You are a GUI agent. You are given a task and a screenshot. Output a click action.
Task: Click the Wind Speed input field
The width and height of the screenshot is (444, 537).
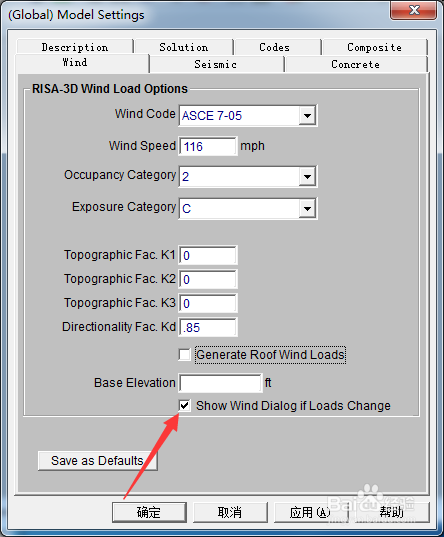click(x=208, y=147)
